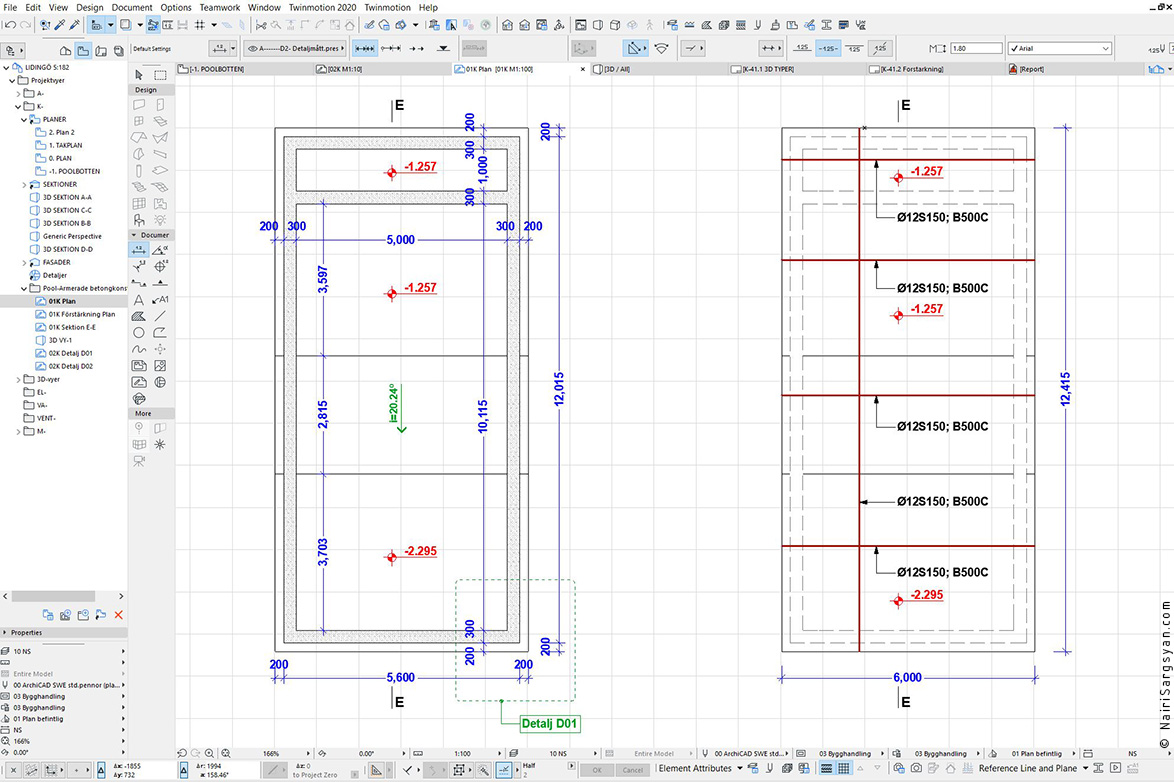Image resolution: width=1174 pixels, height=782 pixels.
Task: Toggle cumulative dimension construction method
Action: 391,49
